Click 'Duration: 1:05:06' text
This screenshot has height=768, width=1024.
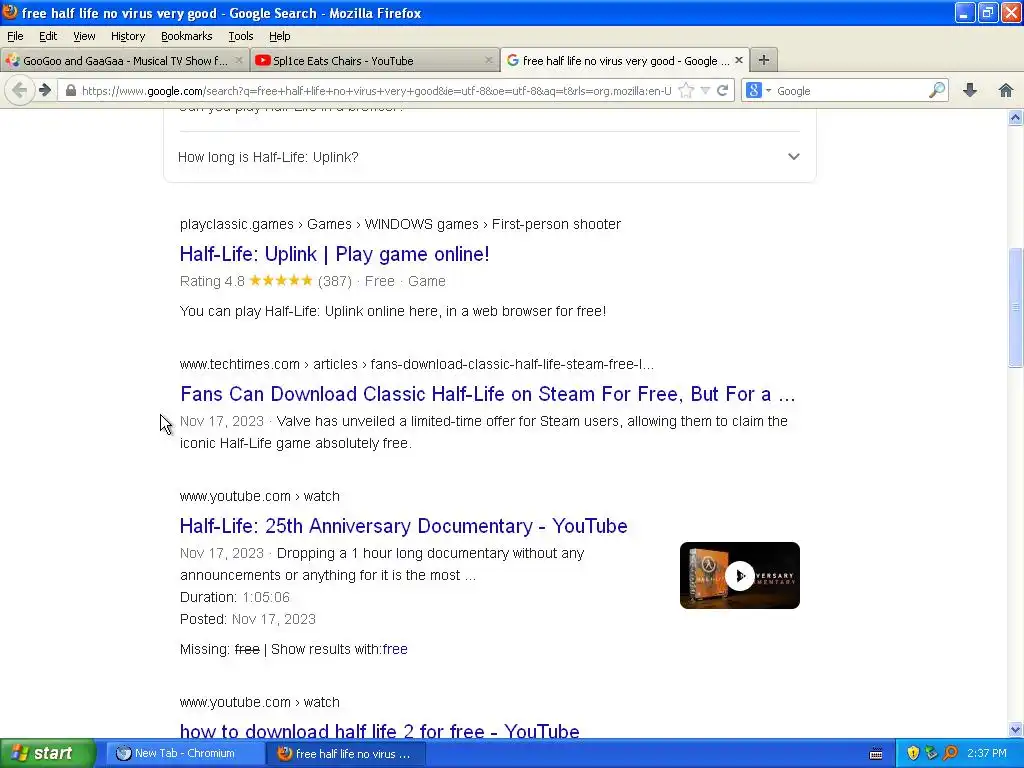(234, 597)
